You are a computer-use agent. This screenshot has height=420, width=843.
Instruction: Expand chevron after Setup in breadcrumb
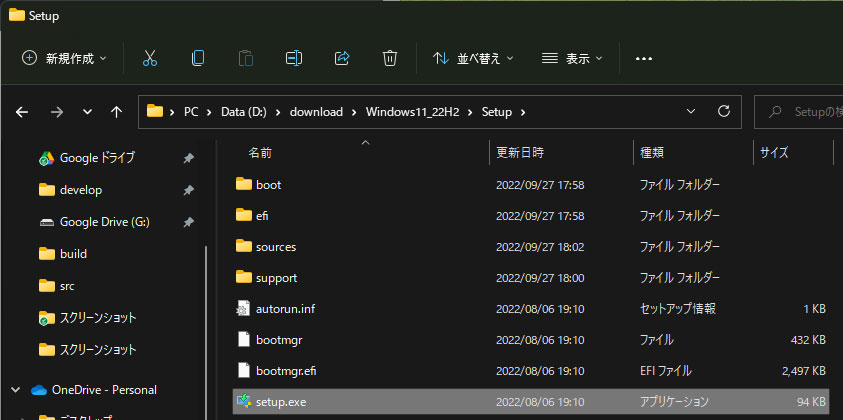523,112
